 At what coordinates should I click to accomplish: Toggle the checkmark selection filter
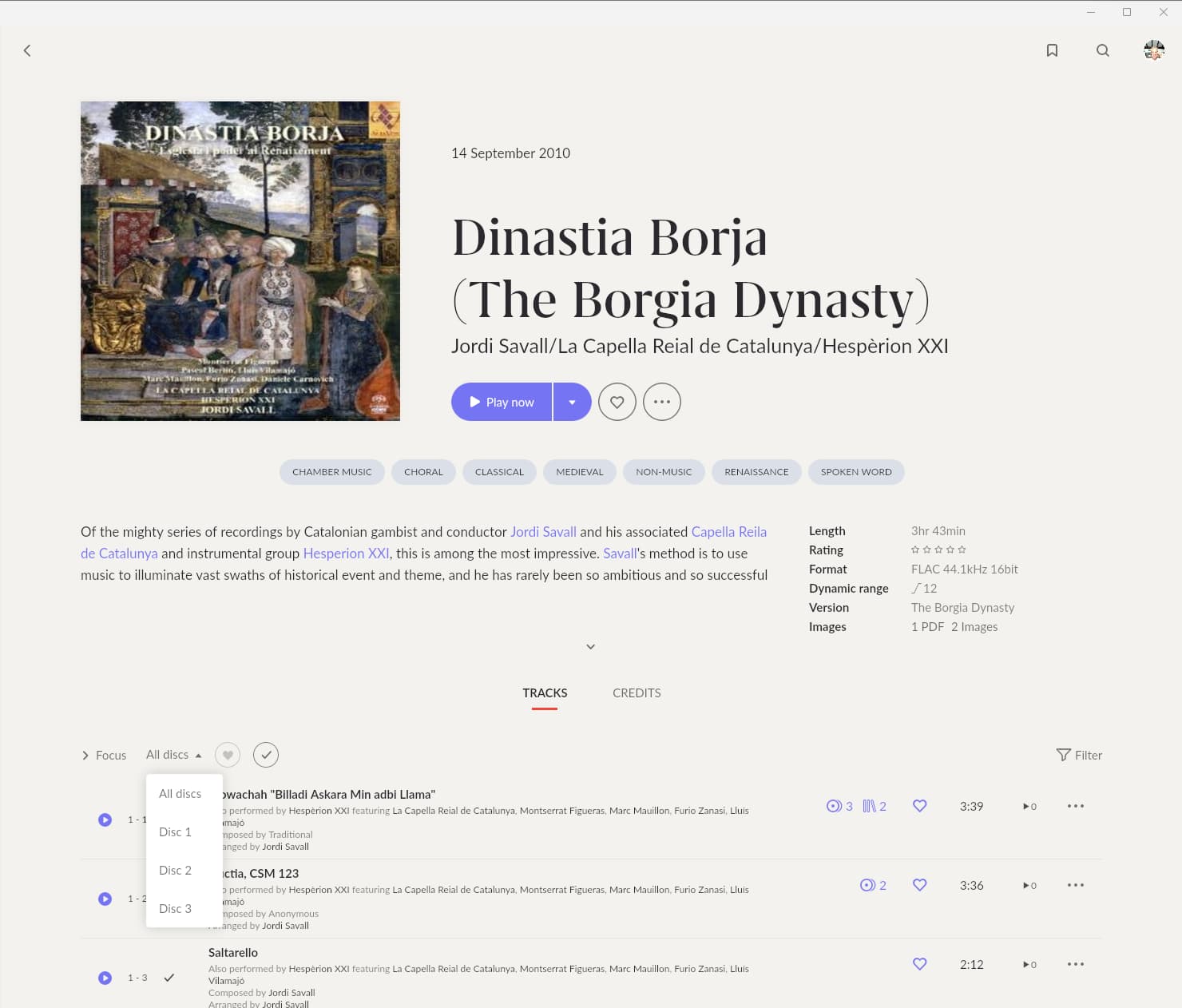coord(266,755)
